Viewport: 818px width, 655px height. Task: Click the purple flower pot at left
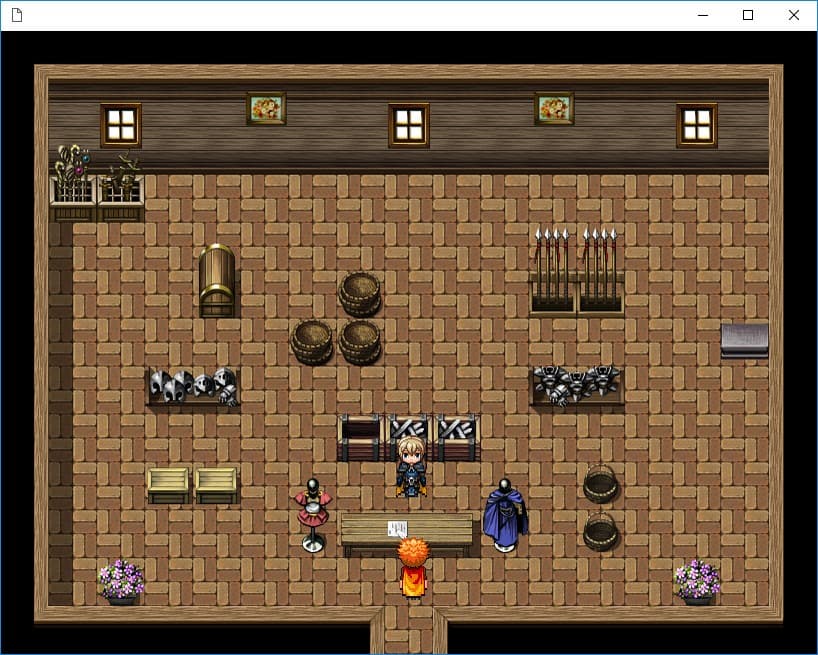[121, 583]
